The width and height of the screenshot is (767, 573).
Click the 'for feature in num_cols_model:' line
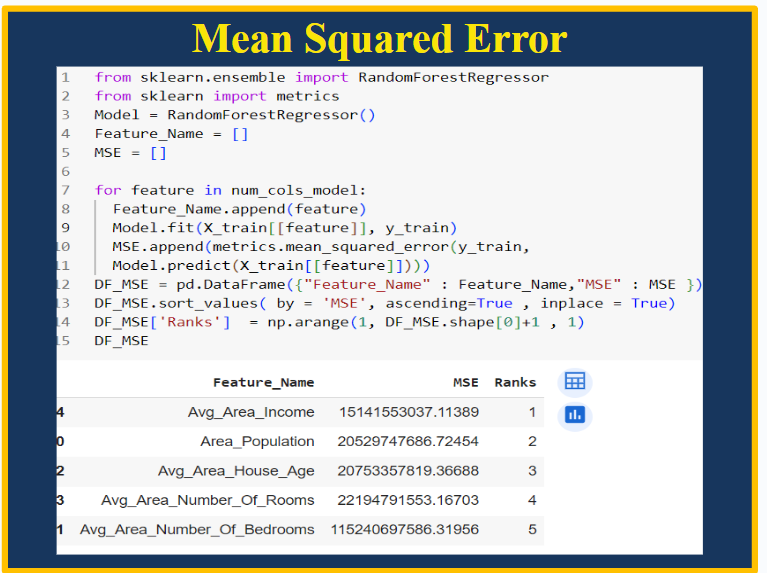tap(230, 190)
